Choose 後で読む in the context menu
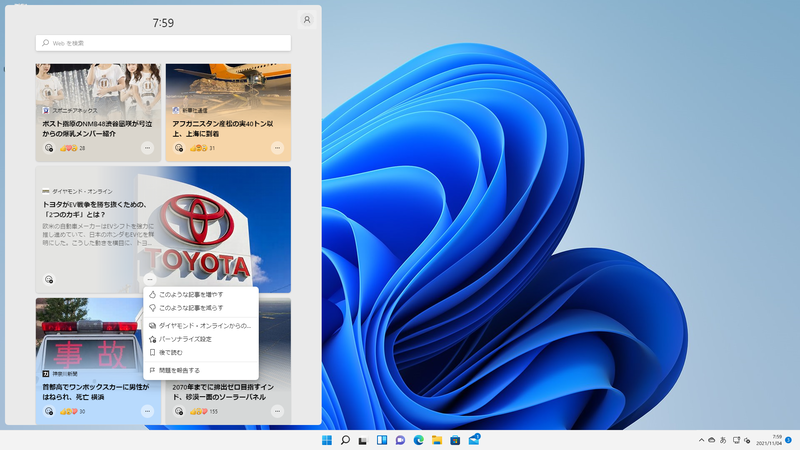The height and width of the screenshot is (450, 800). point(201,353)
